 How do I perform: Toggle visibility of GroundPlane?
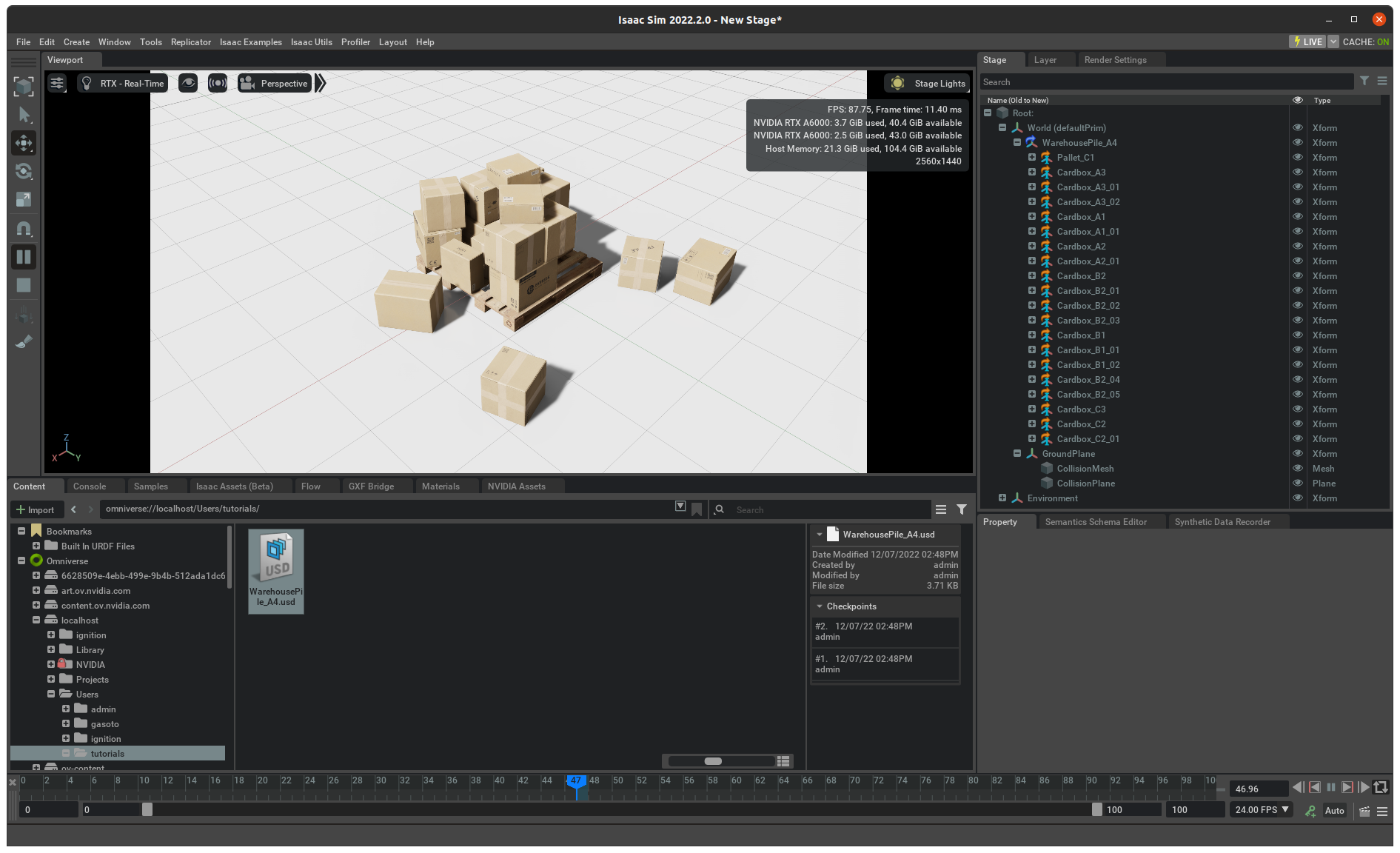pos(1298,453)
